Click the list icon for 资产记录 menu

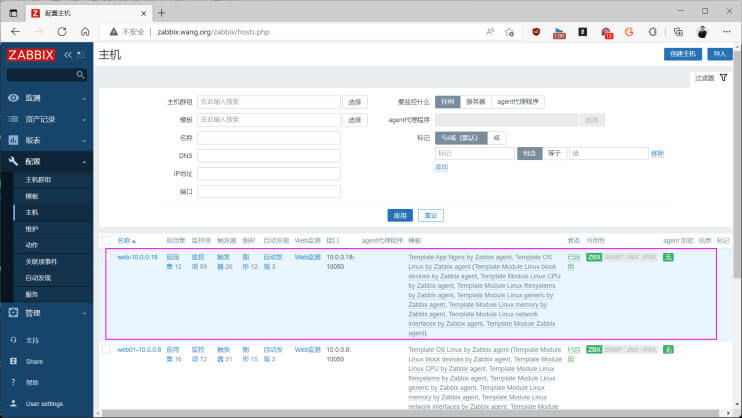pos(13,119)
